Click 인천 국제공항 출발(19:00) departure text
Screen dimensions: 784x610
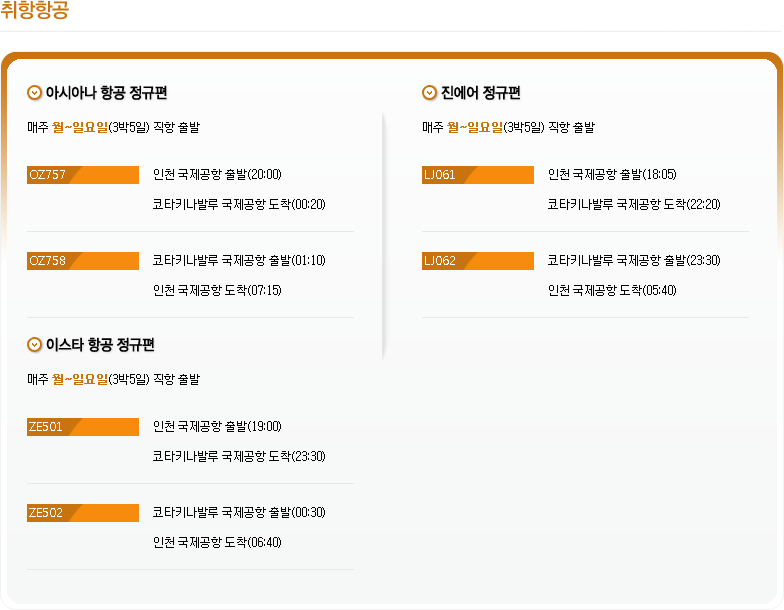click(x=217, y=426)
